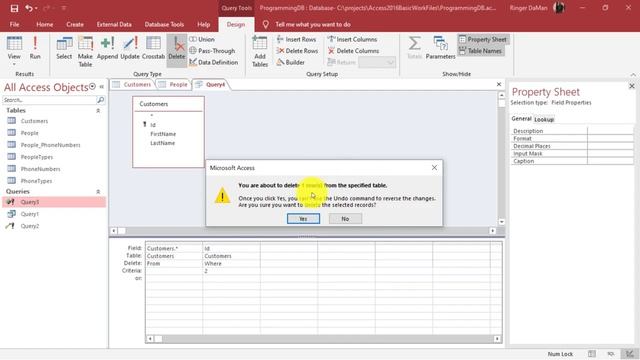Choose the Update query type

(x=130, y=48)
